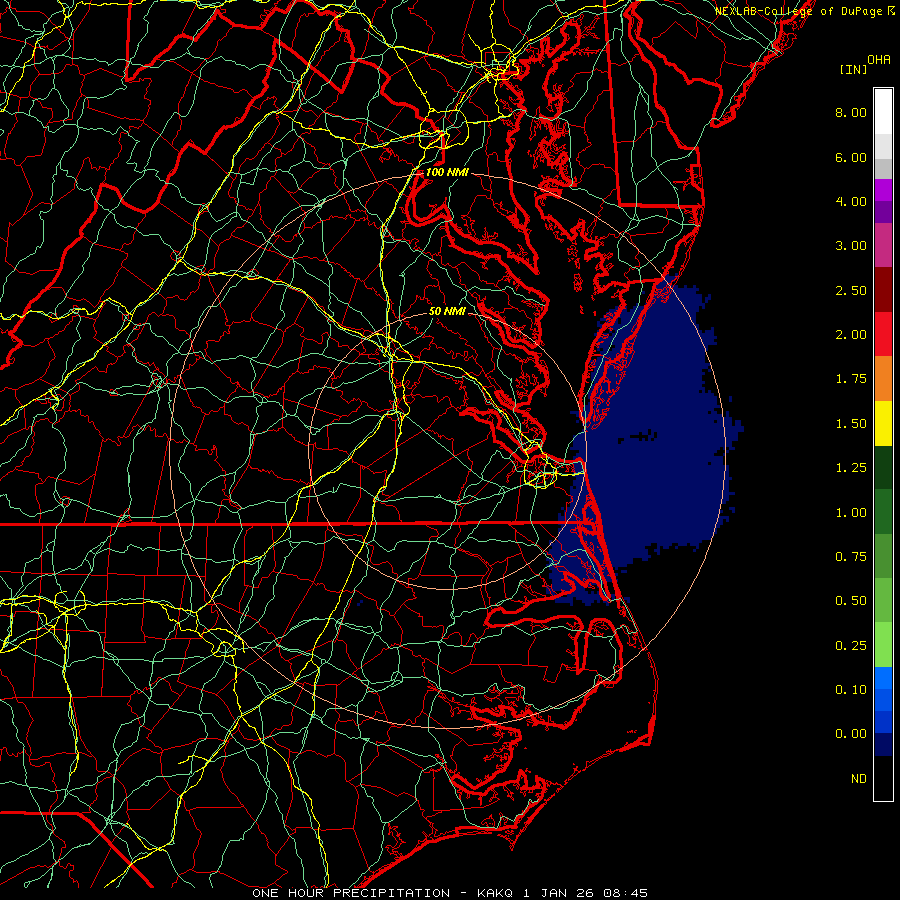The image size is (900, 900).
Task: Click the [IN] units label
Action: coord(853,69)
